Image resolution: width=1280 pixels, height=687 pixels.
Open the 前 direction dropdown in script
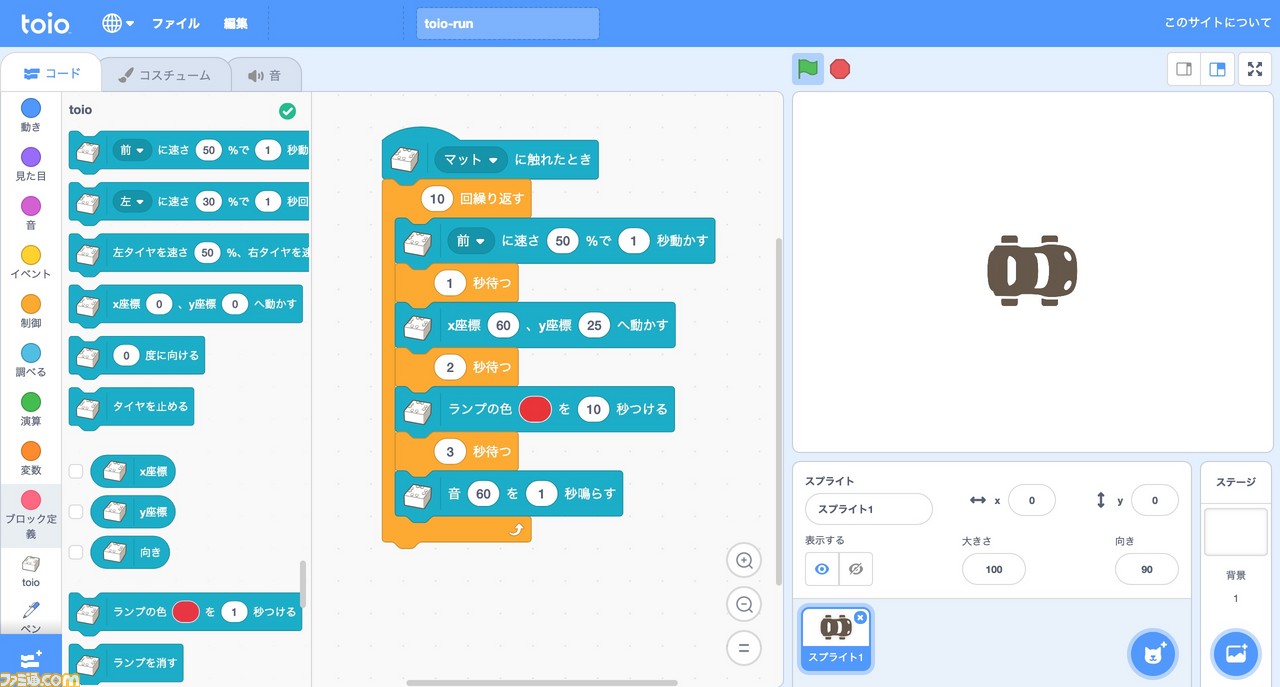coord(470,241)
